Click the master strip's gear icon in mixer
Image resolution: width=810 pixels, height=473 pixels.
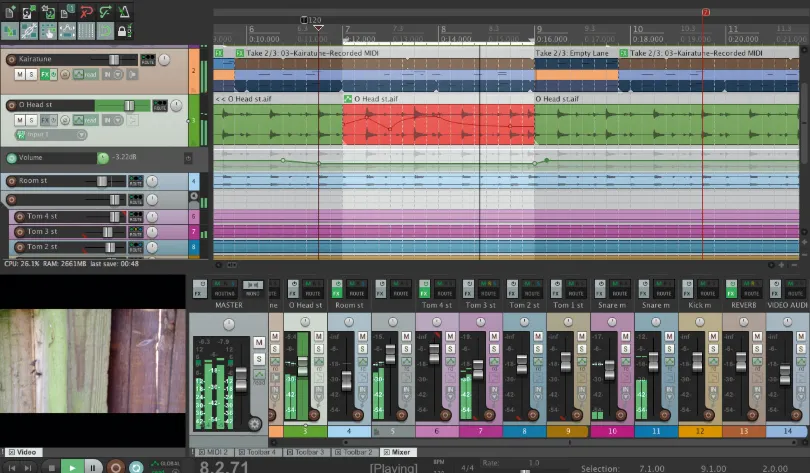tap(254, 424)
